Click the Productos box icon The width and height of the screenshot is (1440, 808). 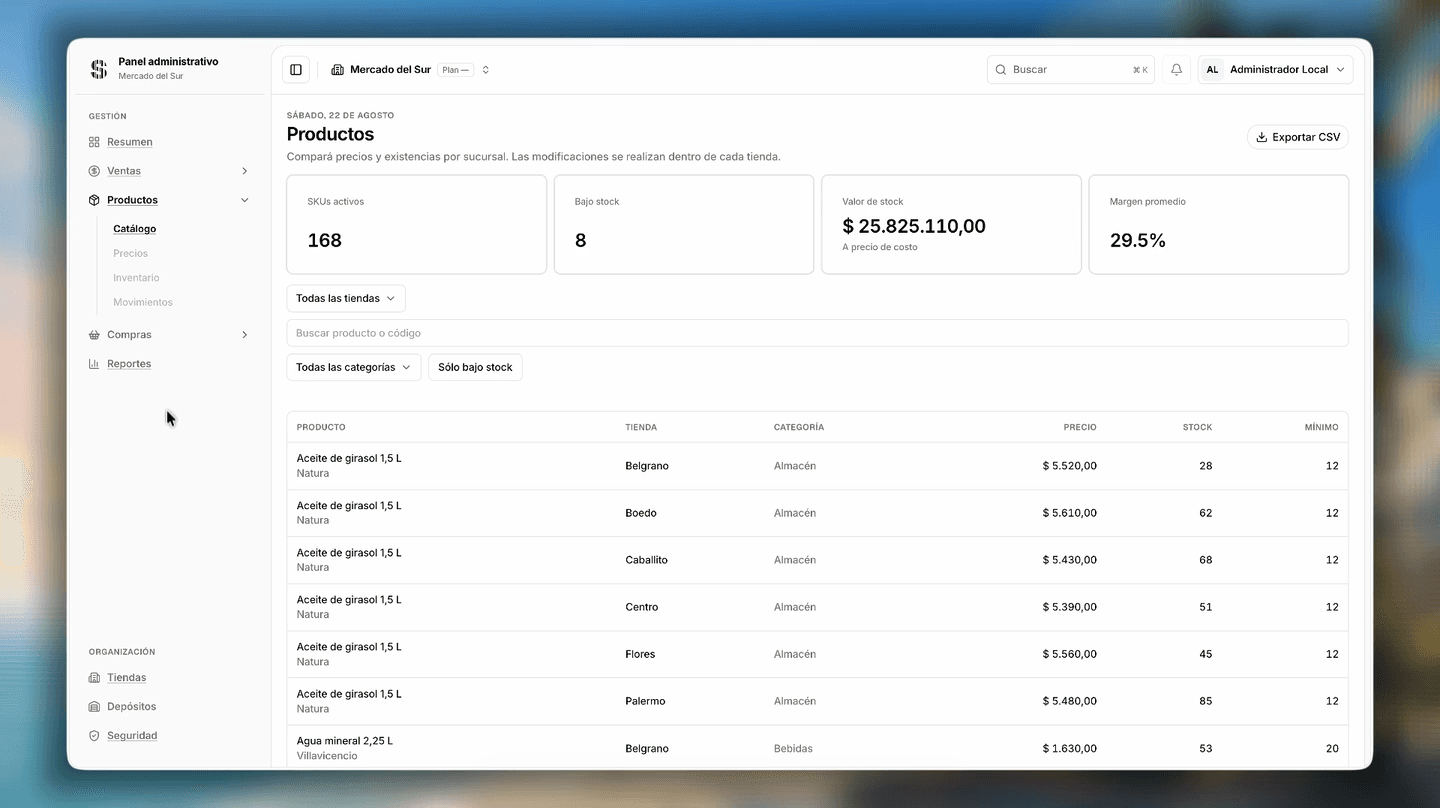pyautogui.click(x=94, y=200)
